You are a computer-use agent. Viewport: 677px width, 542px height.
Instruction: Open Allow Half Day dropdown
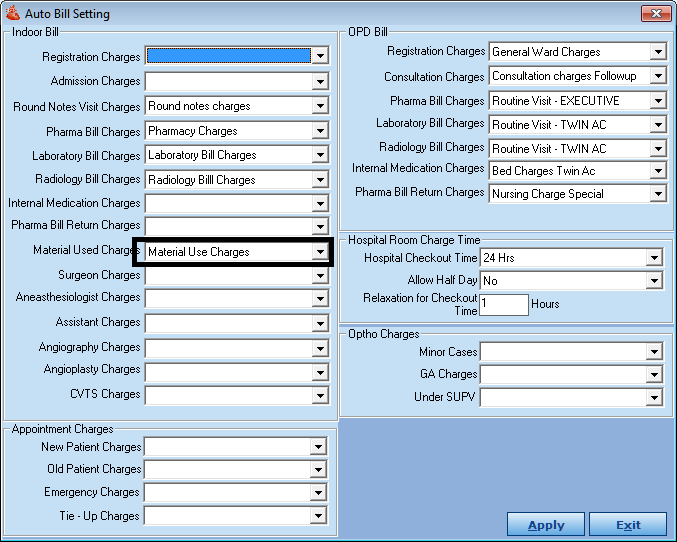coord(655,281)
